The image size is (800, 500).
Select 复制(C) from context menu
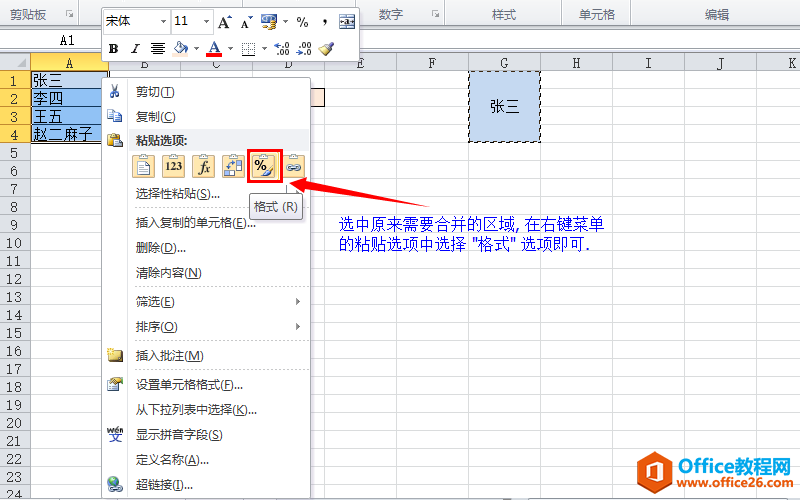pyautogui.click(x=206, y=117)
